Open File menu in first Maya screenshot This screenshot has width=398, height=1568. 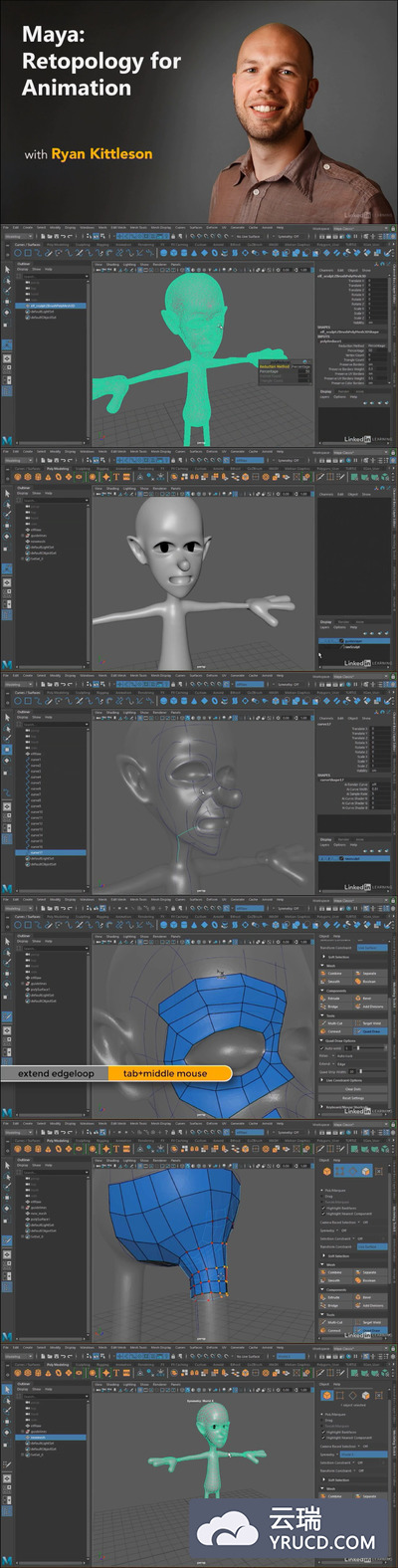pyautogui.click(x=4, y=227)
